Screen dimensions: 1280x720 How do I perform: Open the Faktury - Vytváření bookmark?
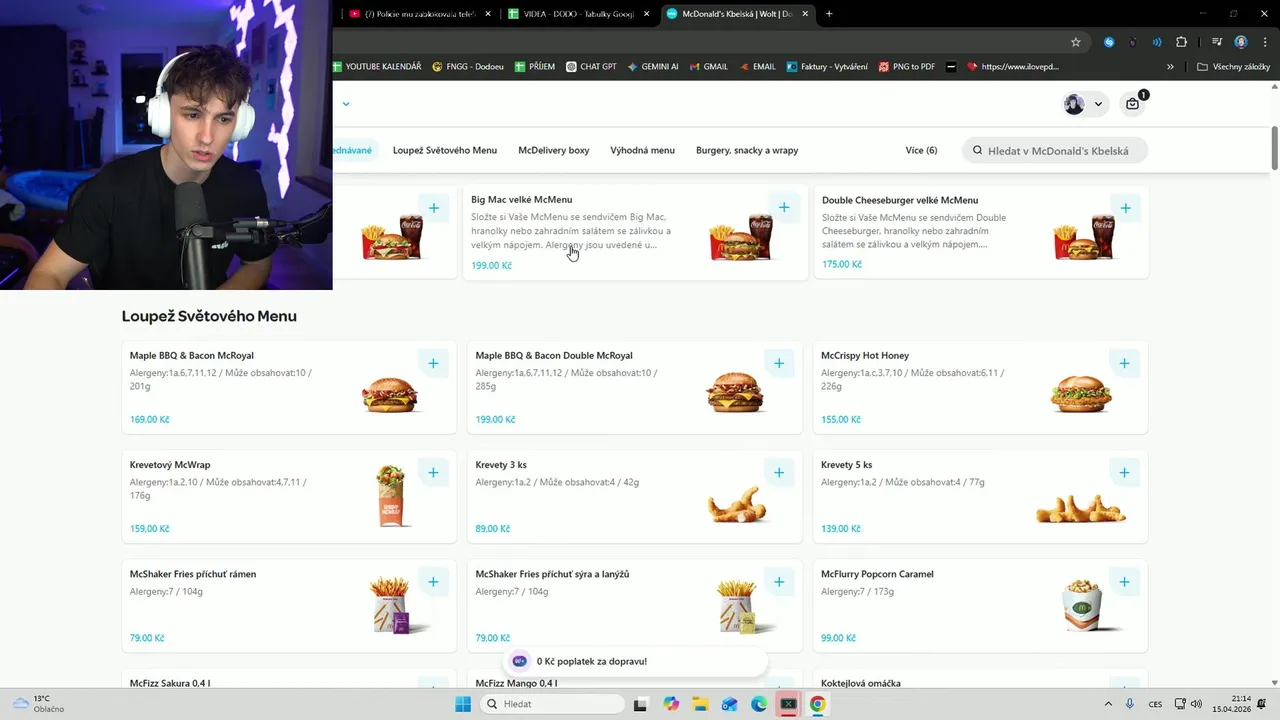[x=827, y=67]
